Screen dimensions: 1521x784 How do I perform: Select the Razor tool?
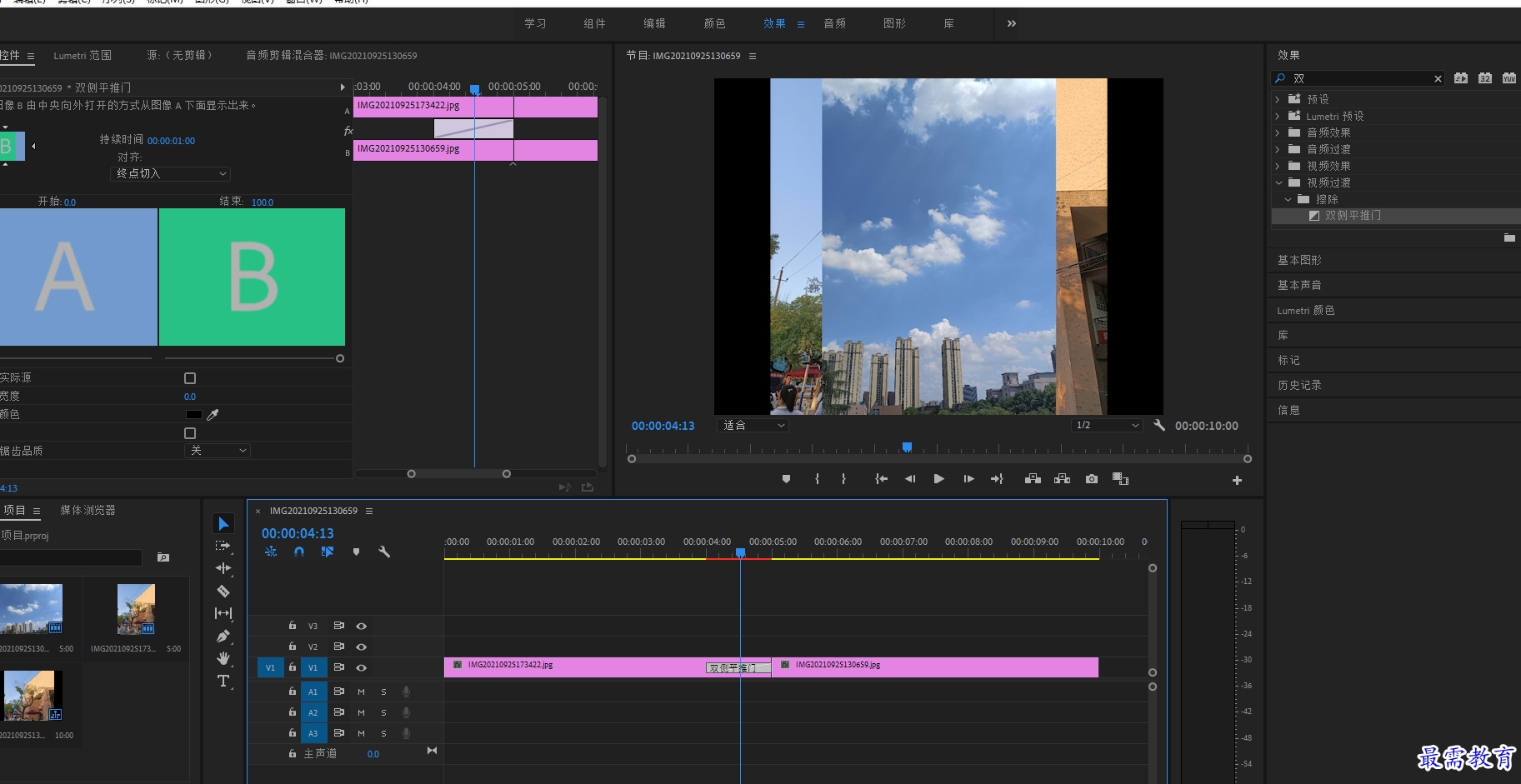(x=223, y=591)
